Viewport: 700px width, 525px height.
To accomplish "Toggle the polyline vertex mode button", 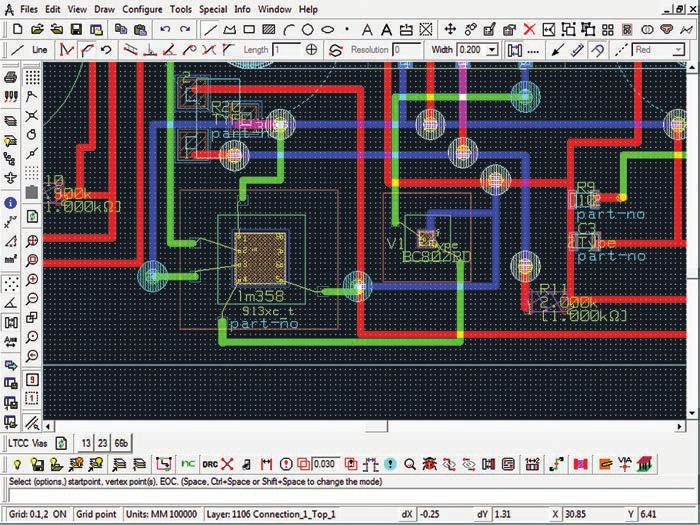I will [66, 50].
